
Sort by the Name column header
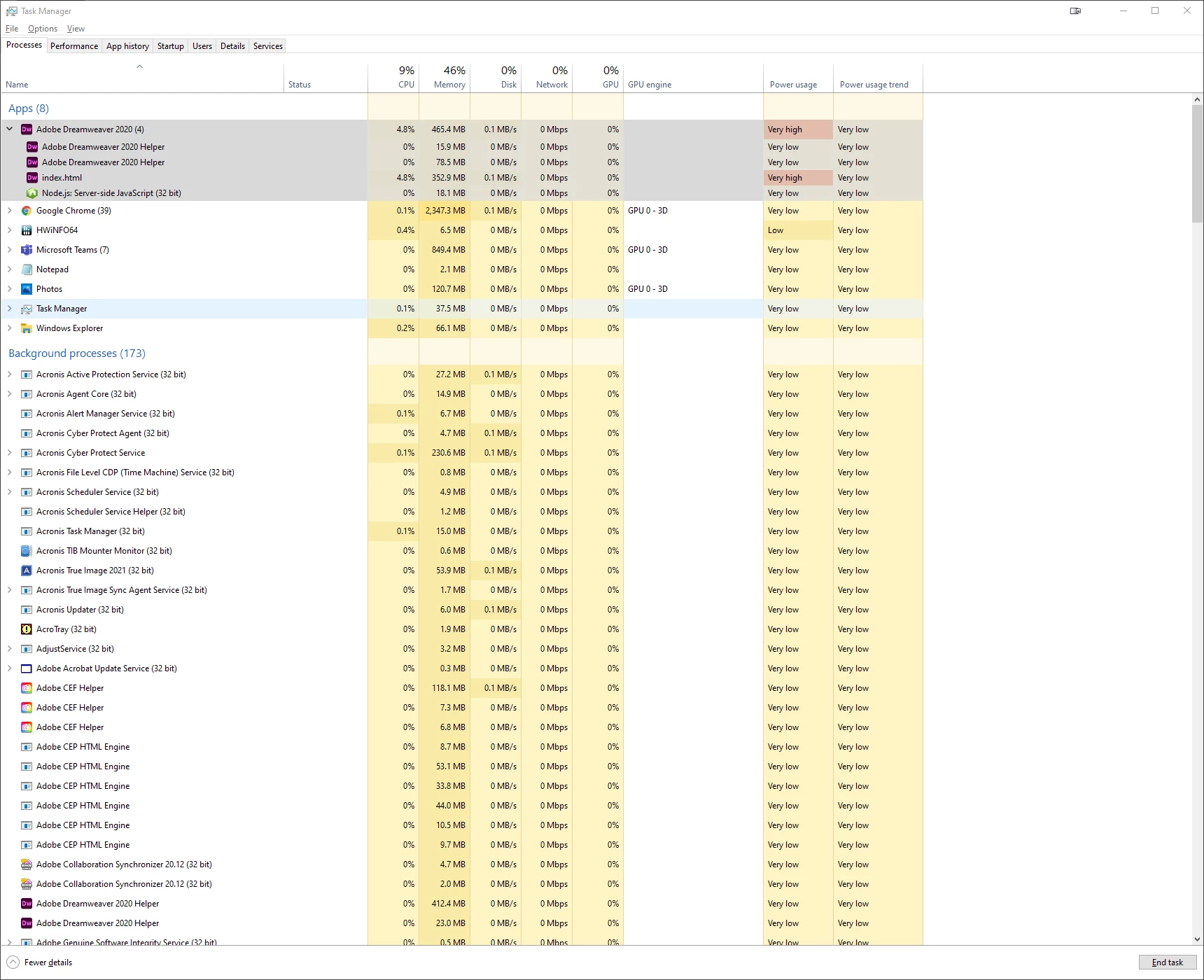click(x=142, y=77)
